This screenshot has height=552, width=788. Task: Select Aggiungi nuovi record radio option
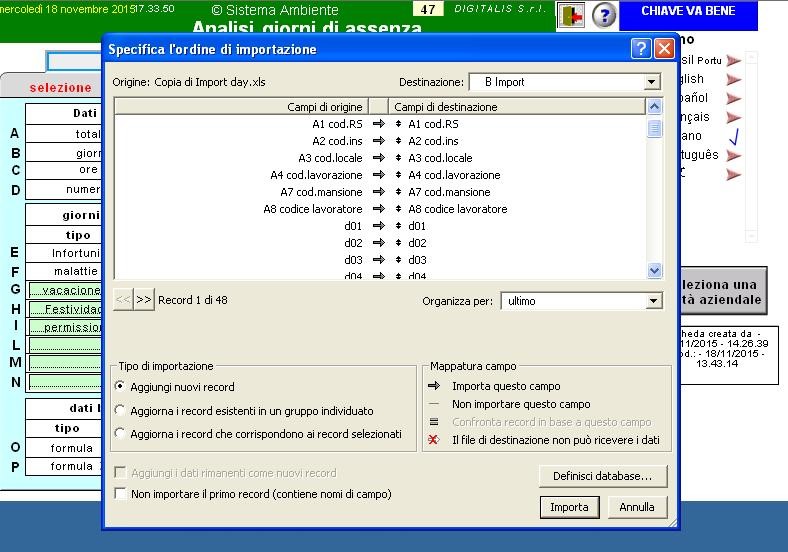point(120,387)
